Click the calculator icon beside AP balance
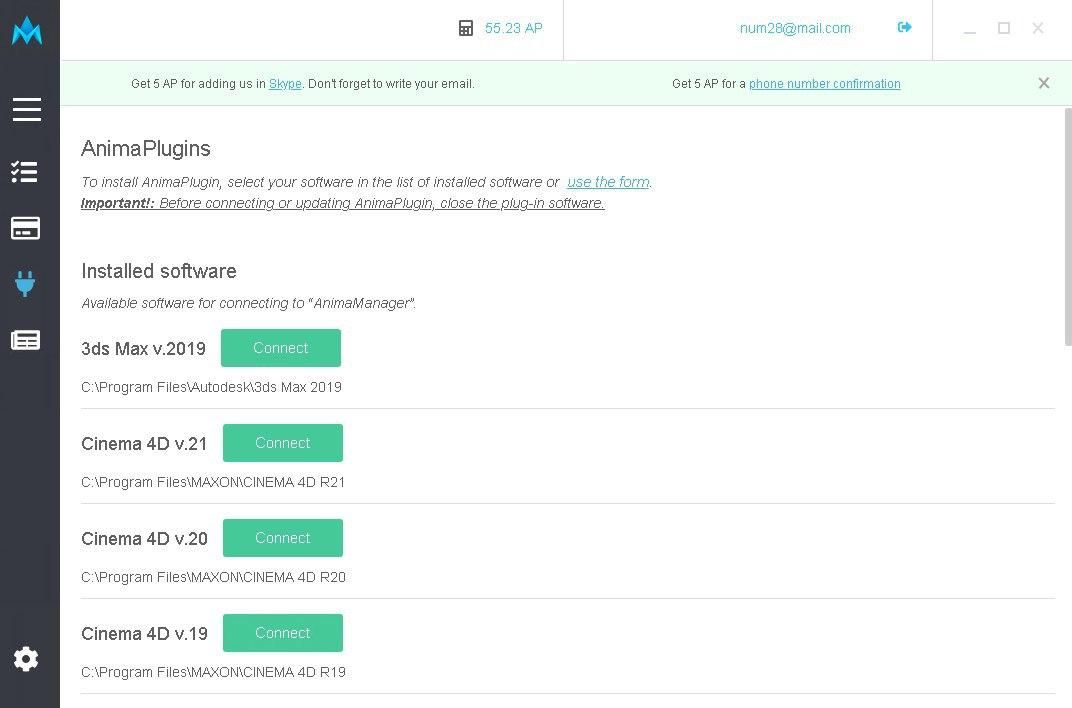 tap(466, 28)
